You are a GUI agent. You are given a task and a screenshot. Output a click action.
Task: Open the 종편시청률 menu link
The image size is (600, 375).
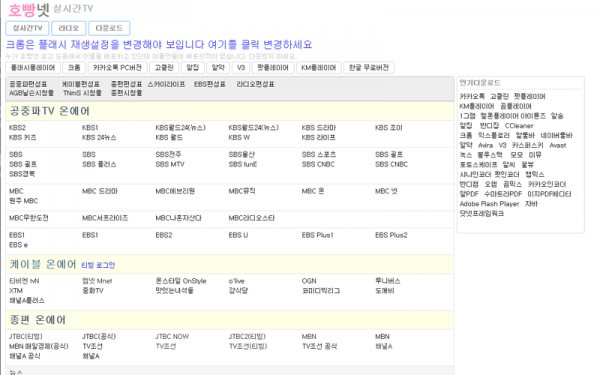coord(126,93)
